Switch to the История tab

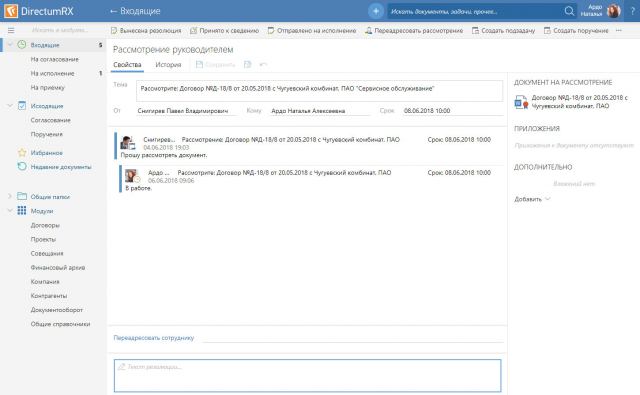[x=168, y=64]
